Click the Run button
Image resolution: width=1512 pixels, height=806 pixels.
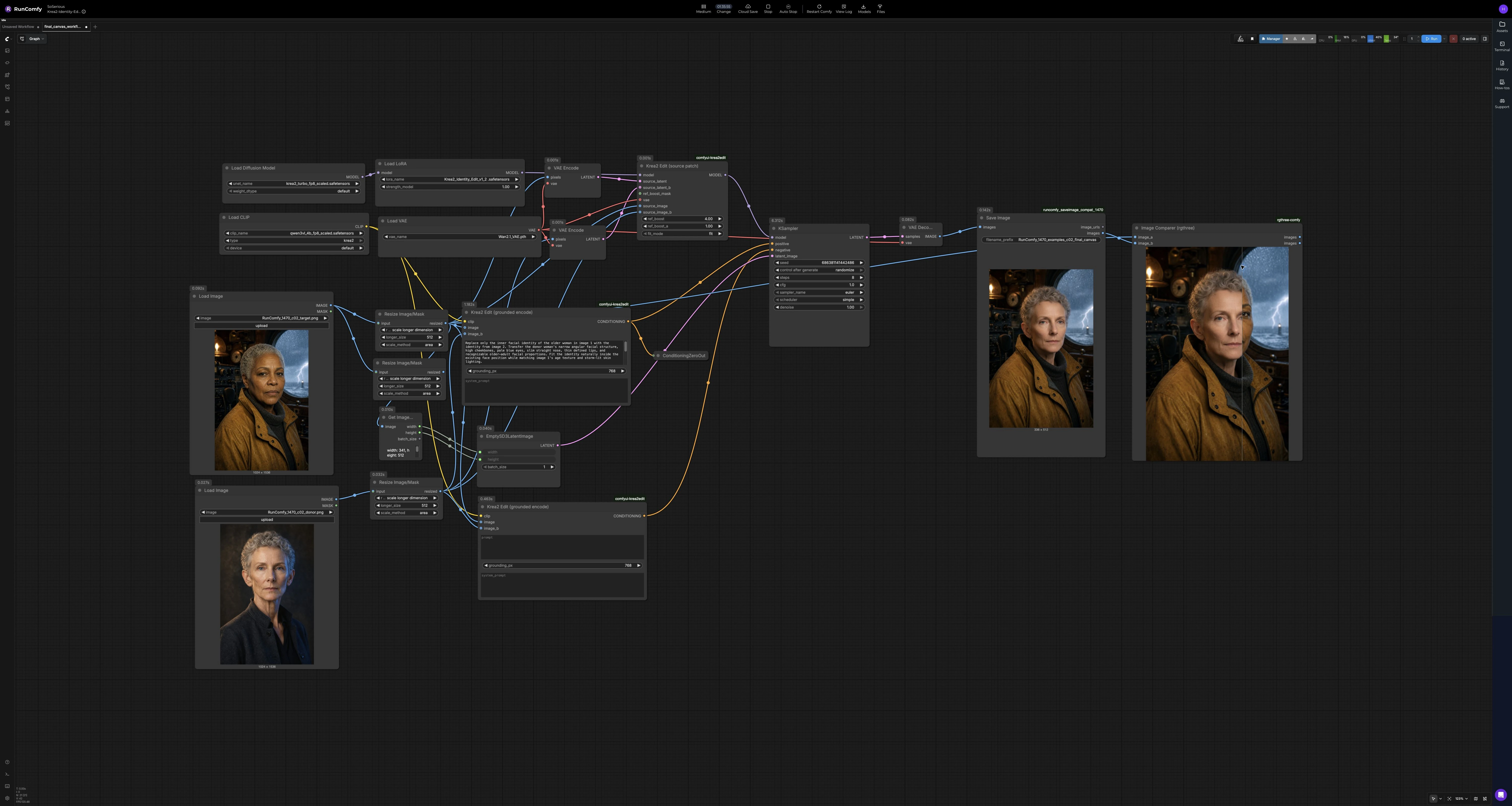pyautogui.click(x=1432, y=39)
